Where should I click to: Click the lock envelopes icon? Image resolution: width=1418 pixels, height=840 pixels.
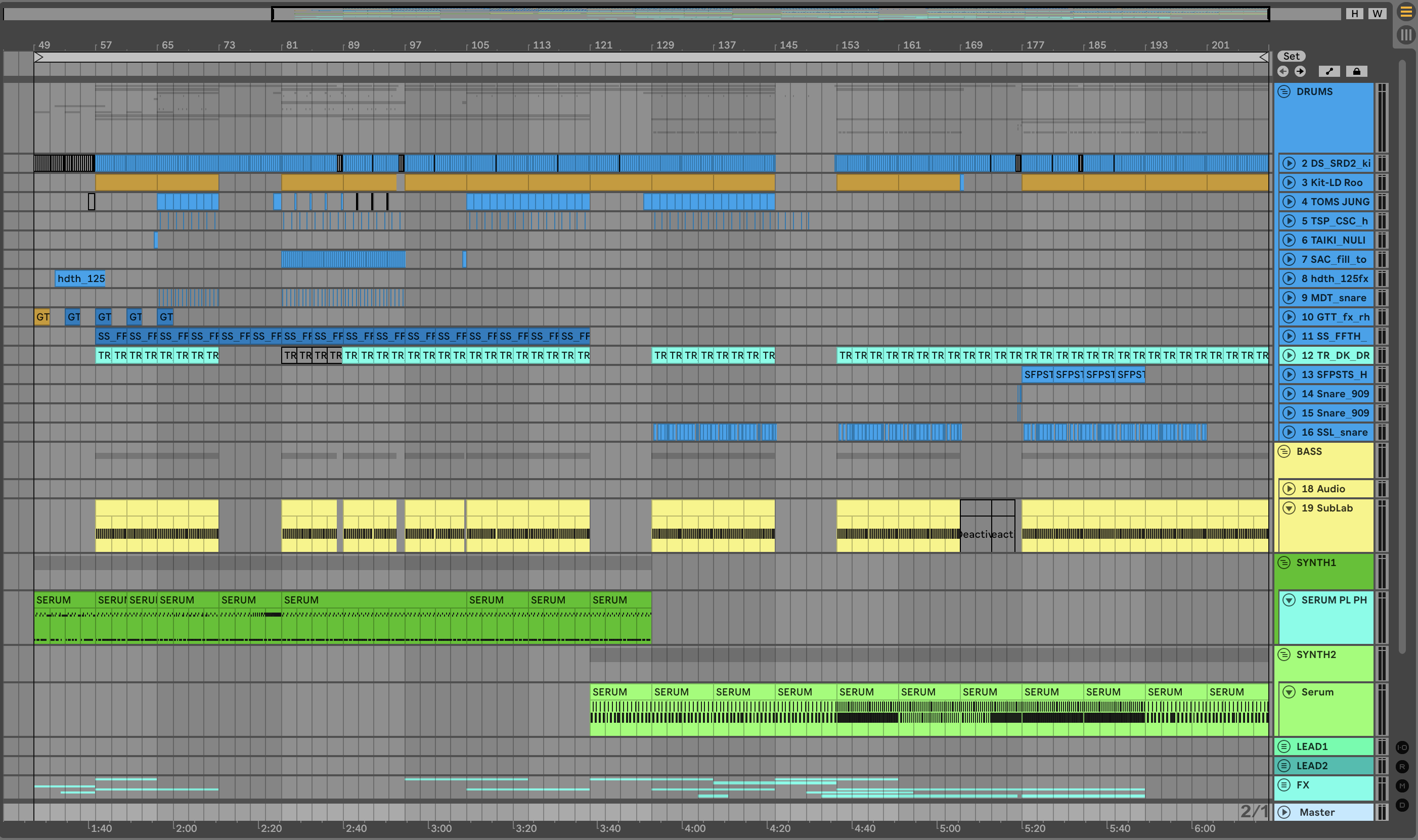click(x=1356, y=71)
